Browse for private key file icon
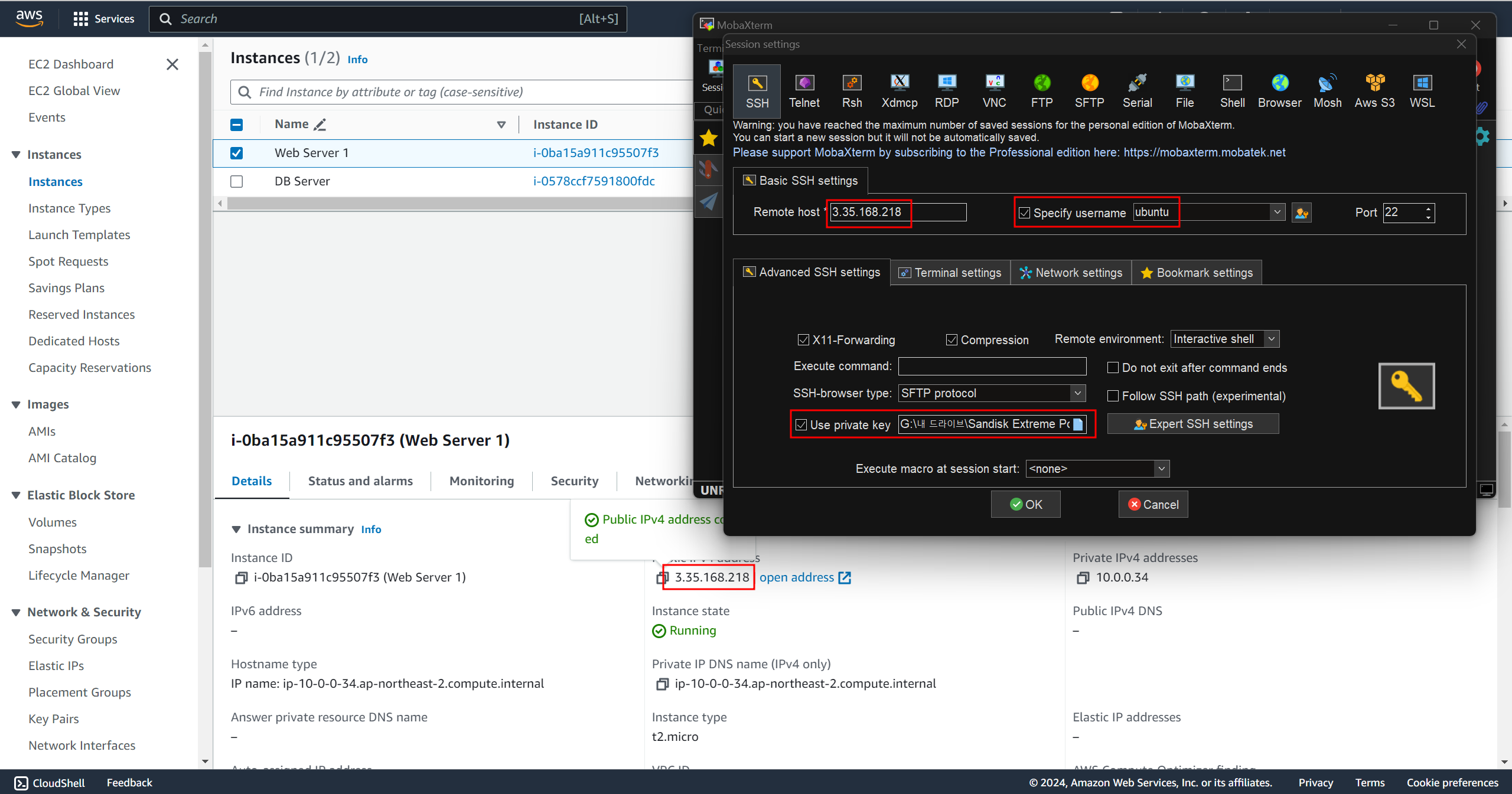Screen dimensions: 1512x794 point(1078,424)
